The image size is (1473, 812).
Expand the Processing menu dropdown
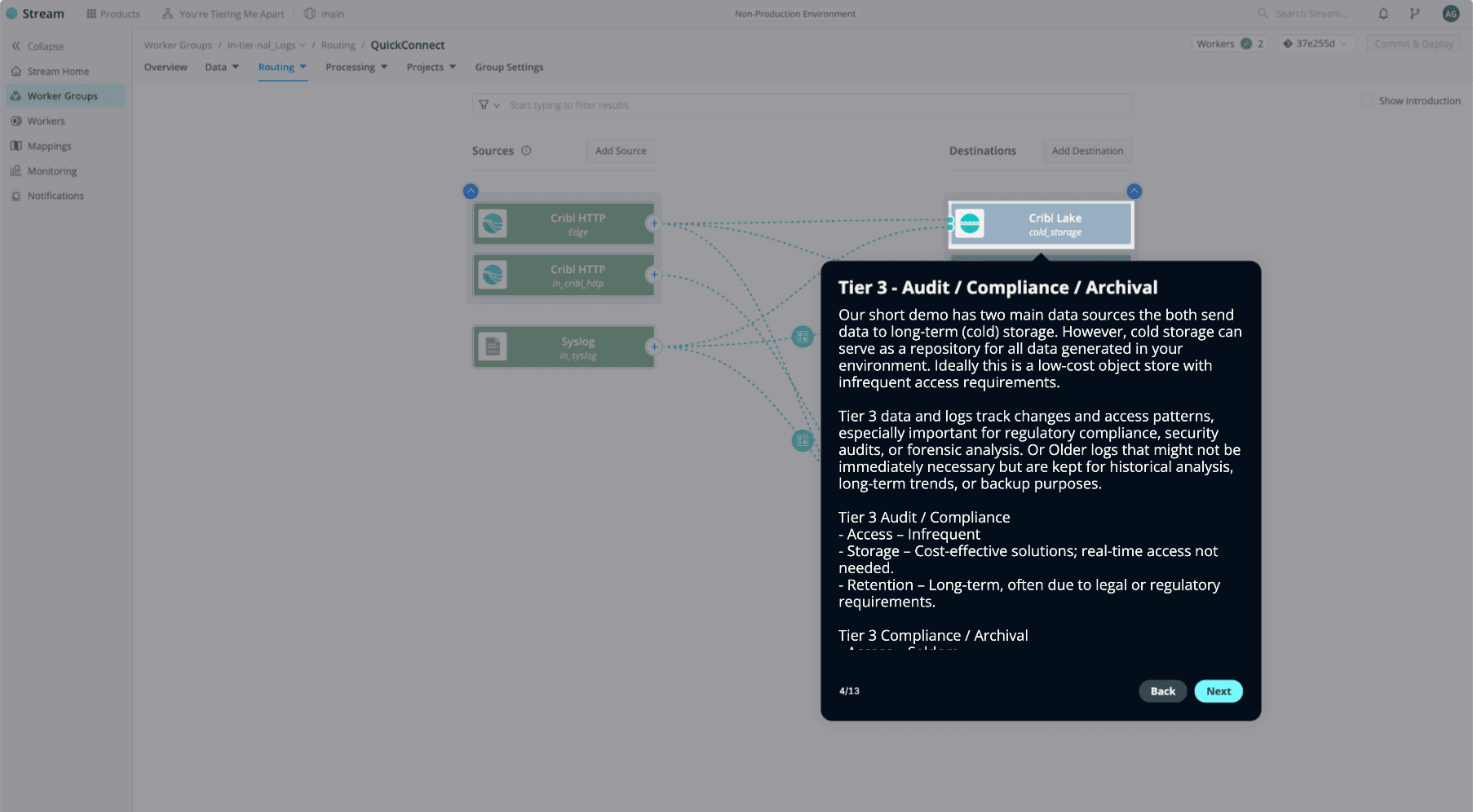[356, 67]
